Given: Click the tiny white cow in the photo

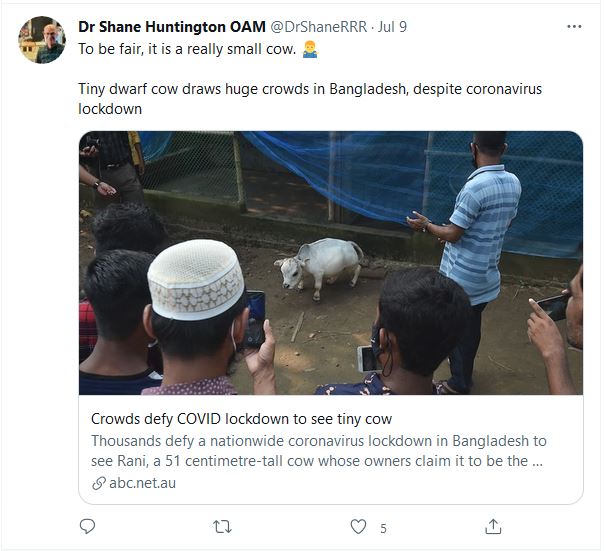Looking at the screenshot, I should (x=320, y=264).
